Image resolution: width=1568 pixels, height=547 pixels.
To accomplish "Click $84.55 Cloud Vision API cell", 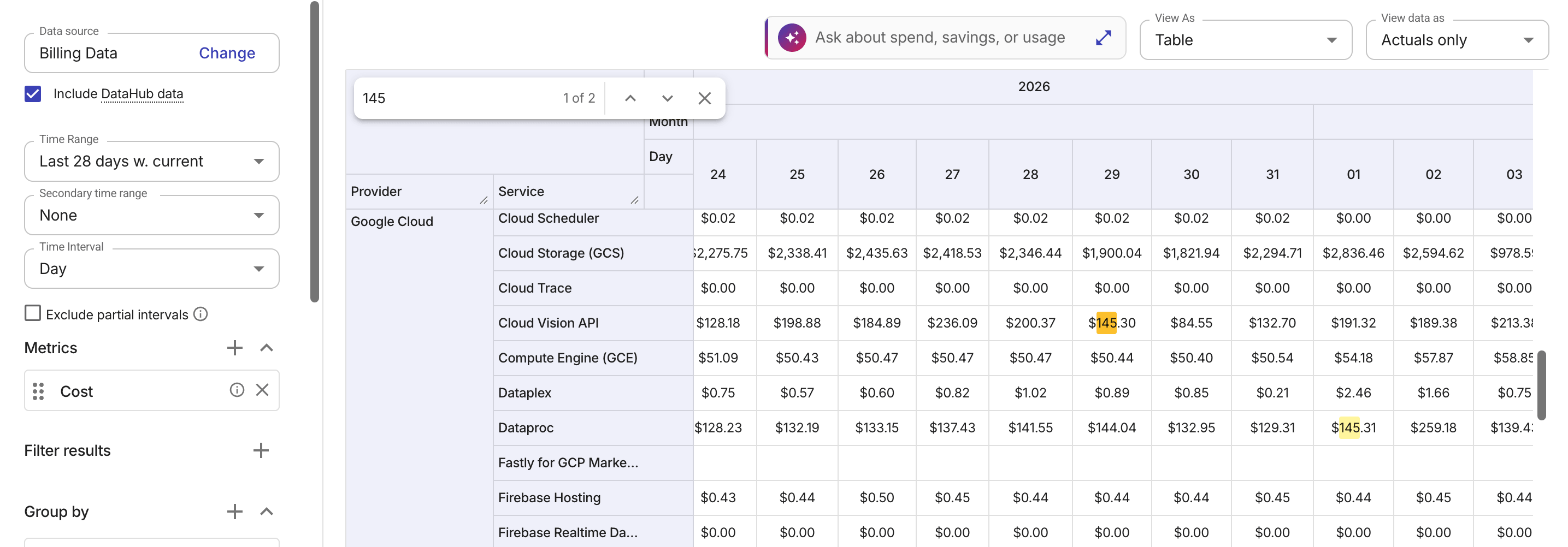I will pos(1190,323).
